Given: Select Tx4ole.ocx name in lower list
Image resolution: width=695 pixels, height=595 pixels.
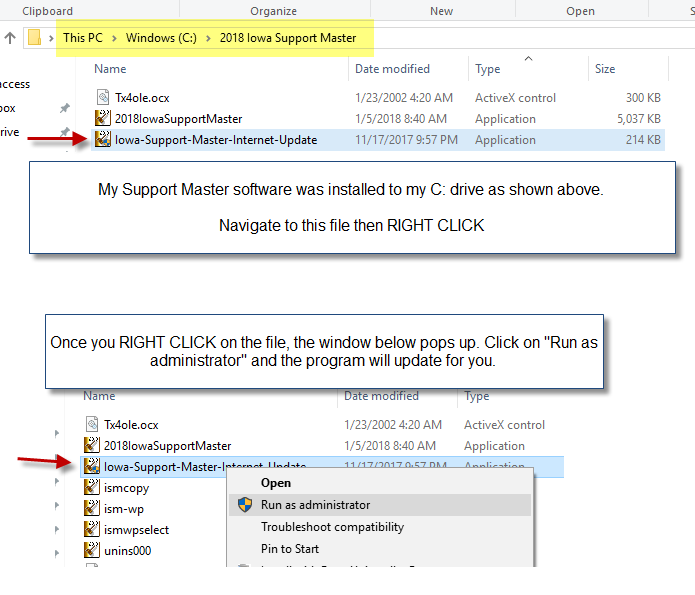Looking at the screenshot, I should 131,425.
